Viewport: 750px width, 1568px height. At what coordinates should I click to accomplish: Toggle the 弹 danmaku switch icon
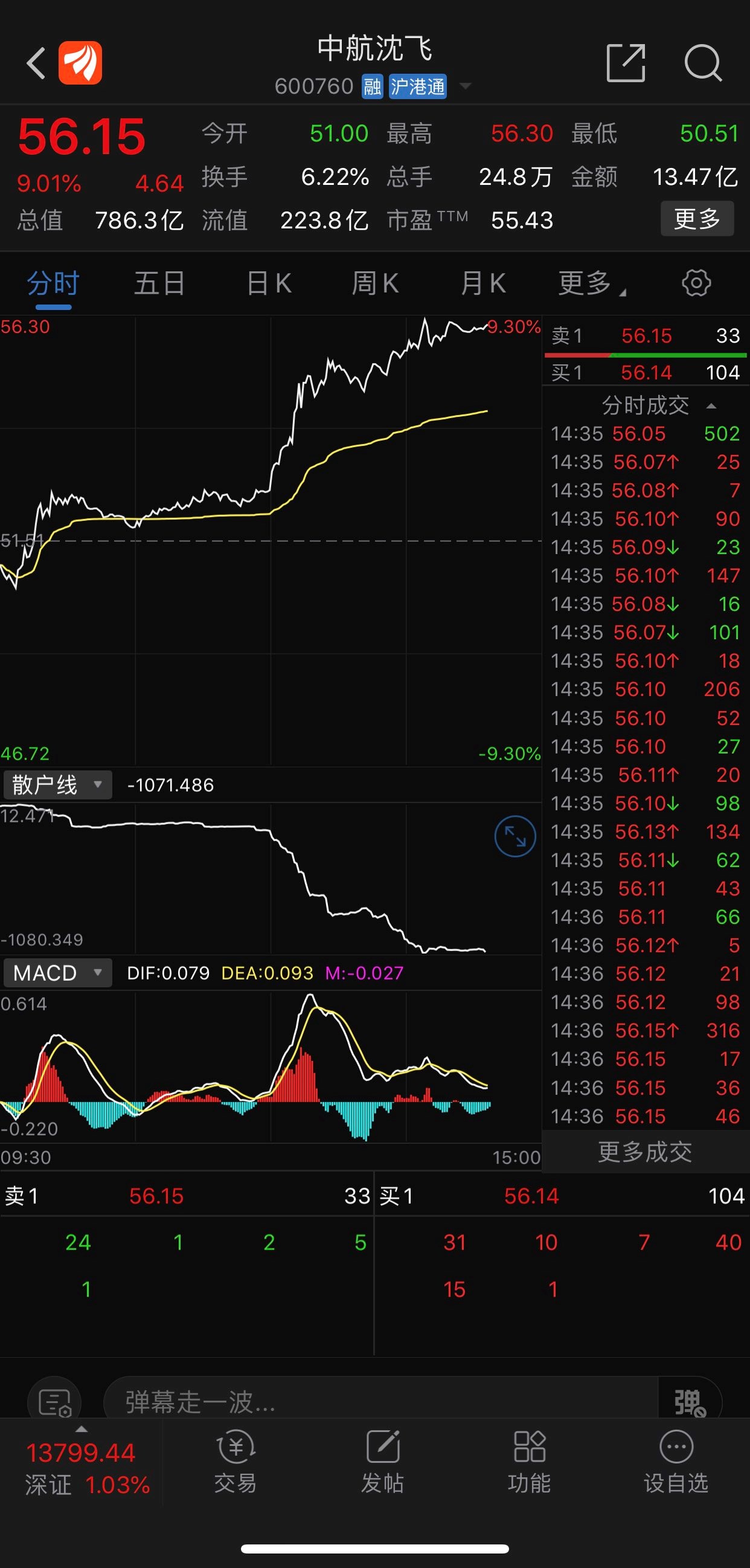690,1403
